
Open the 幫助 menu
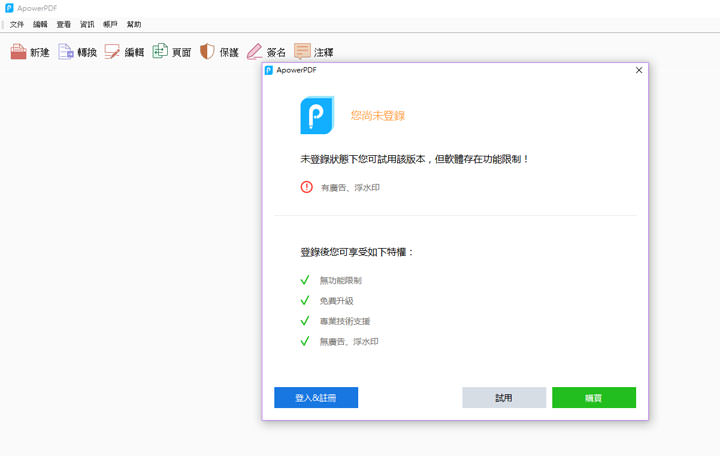pos(134,24)
